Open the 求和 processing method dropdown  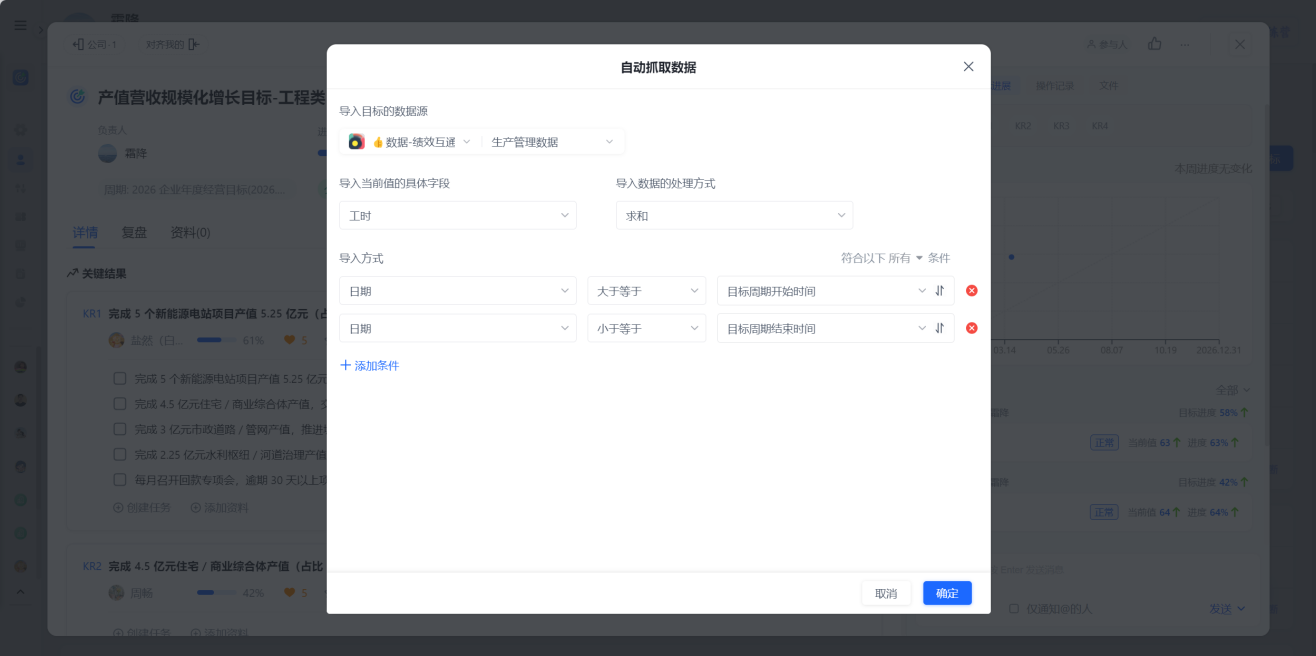tap(734, 216)
